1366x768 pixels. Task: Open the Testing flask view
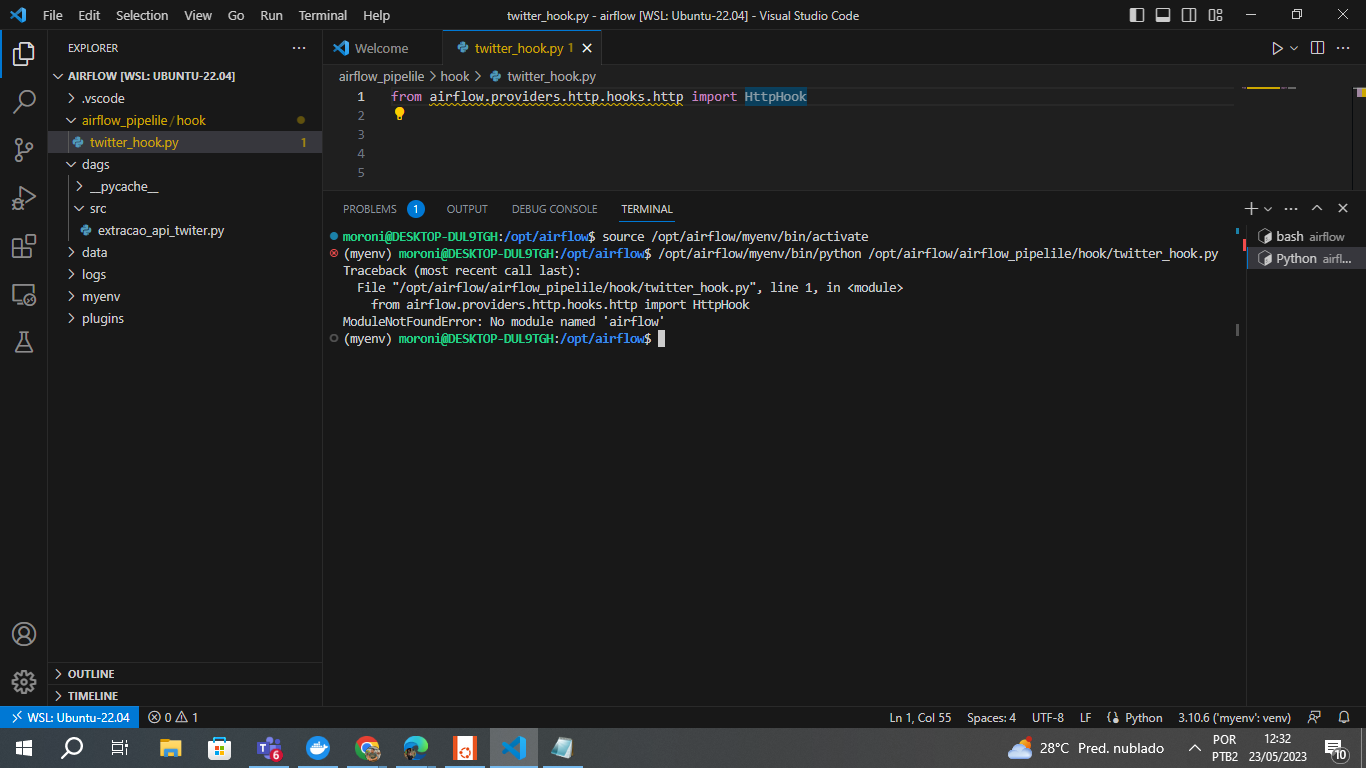click(24, 342)
